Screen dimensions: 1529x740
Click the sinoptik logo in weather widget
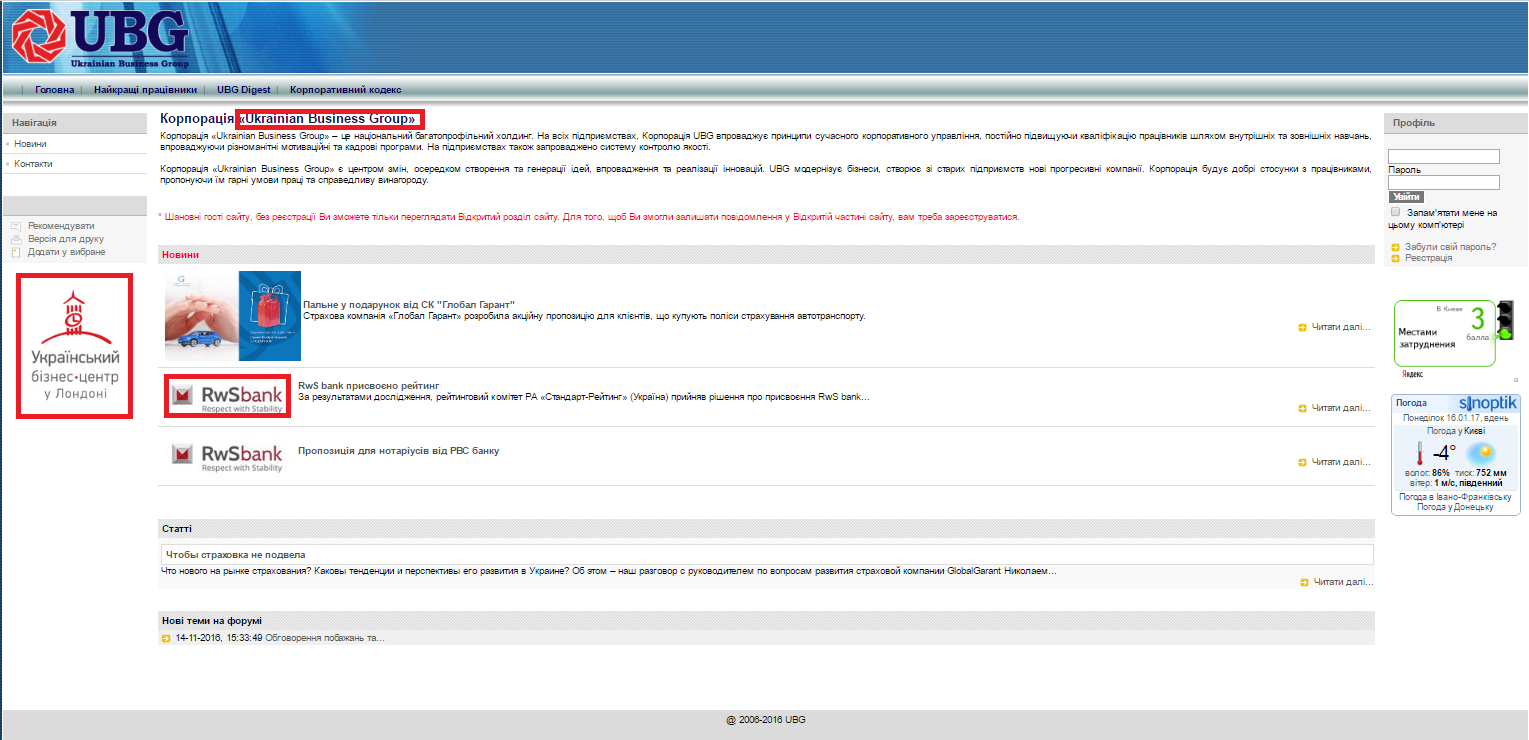click(x=1487, y=403)
